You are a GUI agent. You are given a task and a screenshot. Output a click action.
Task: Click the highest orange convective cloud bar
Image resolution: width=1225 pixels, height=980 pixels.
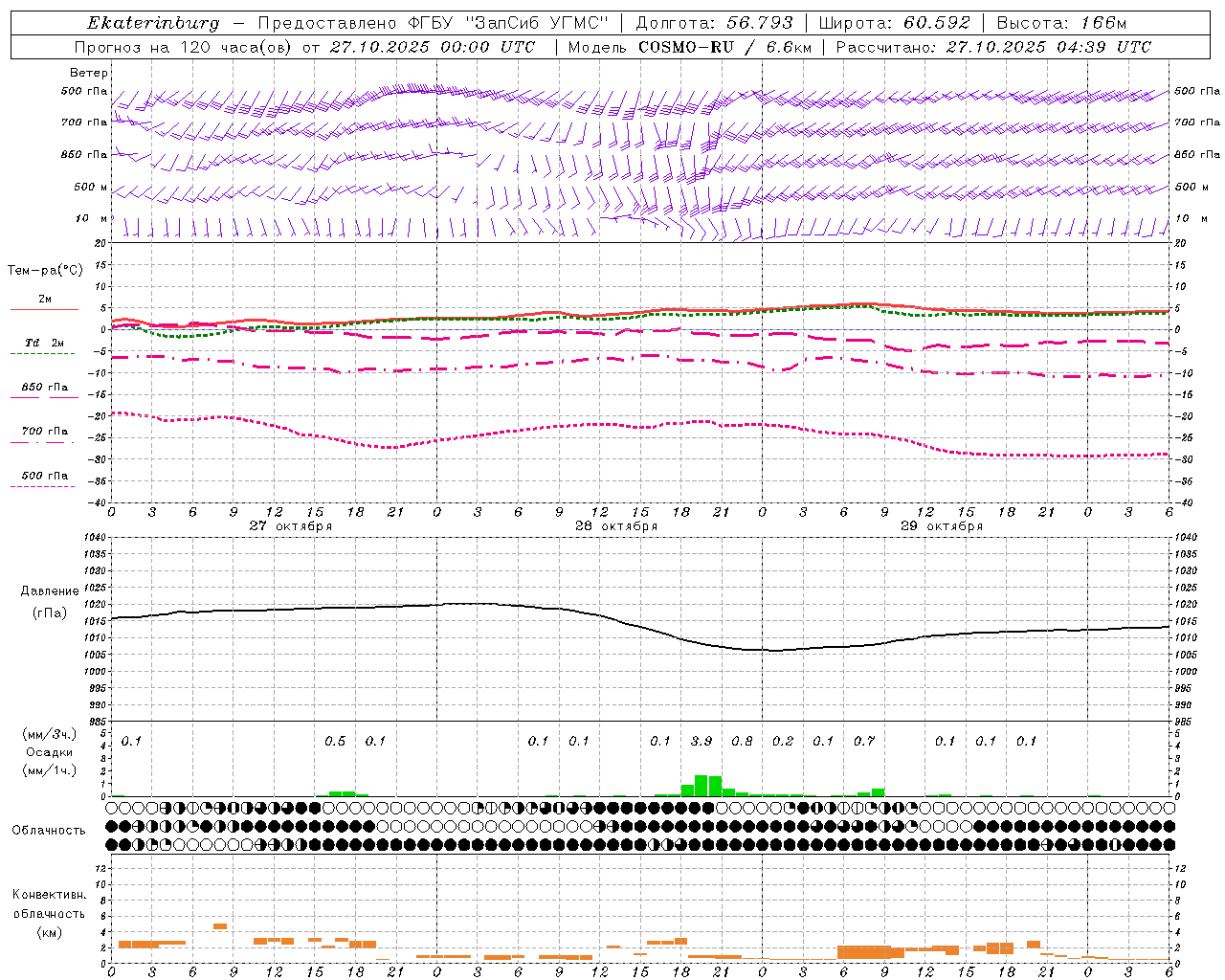[x=220, y=926]
